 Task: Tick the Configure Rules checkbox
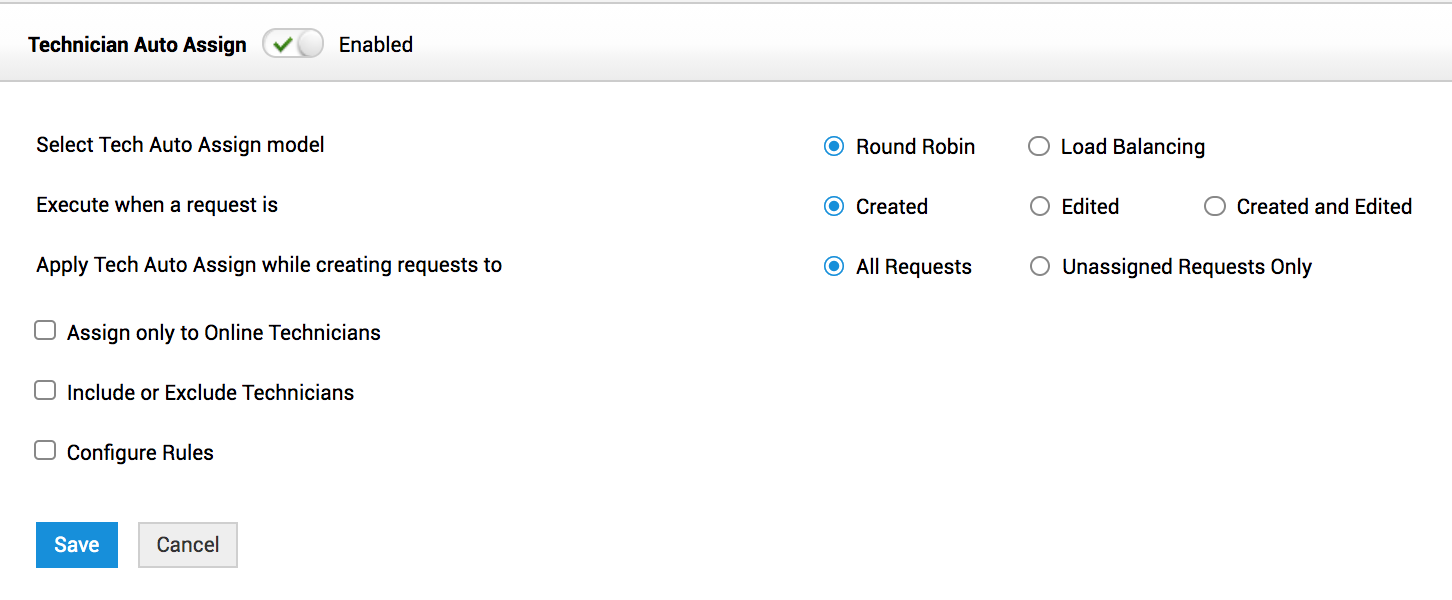(x=45, y=451)
